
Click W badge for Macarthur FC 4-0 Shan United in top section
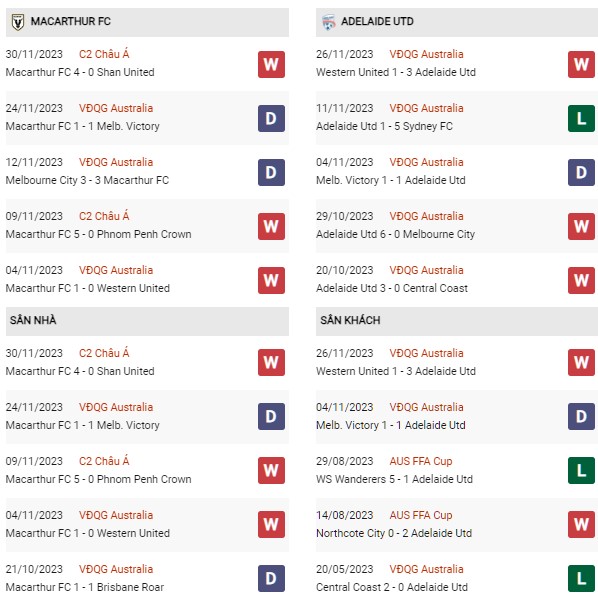[x=271, y=64]
